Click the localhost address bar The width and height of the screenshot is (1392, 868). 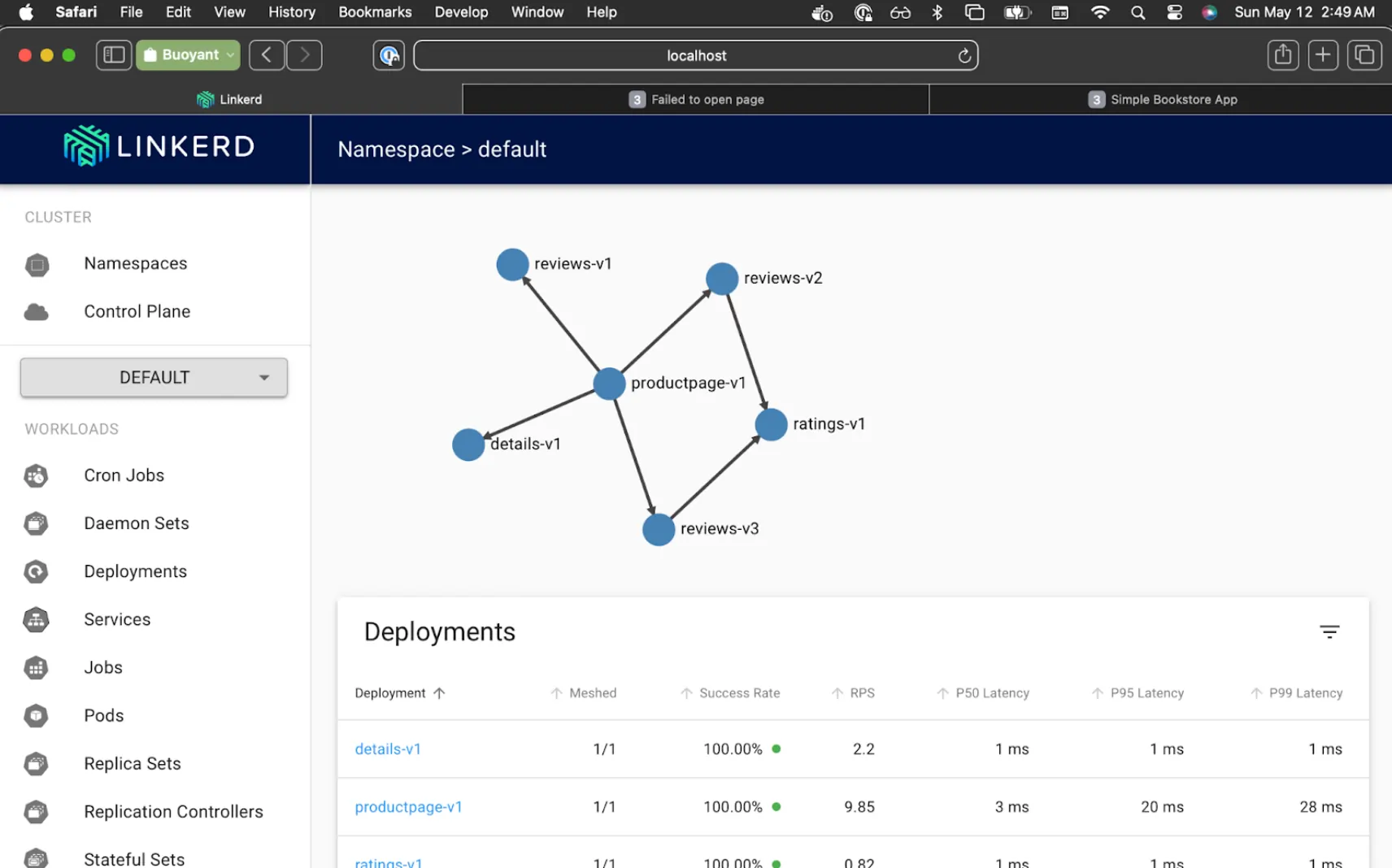click(x=696, y=55)
